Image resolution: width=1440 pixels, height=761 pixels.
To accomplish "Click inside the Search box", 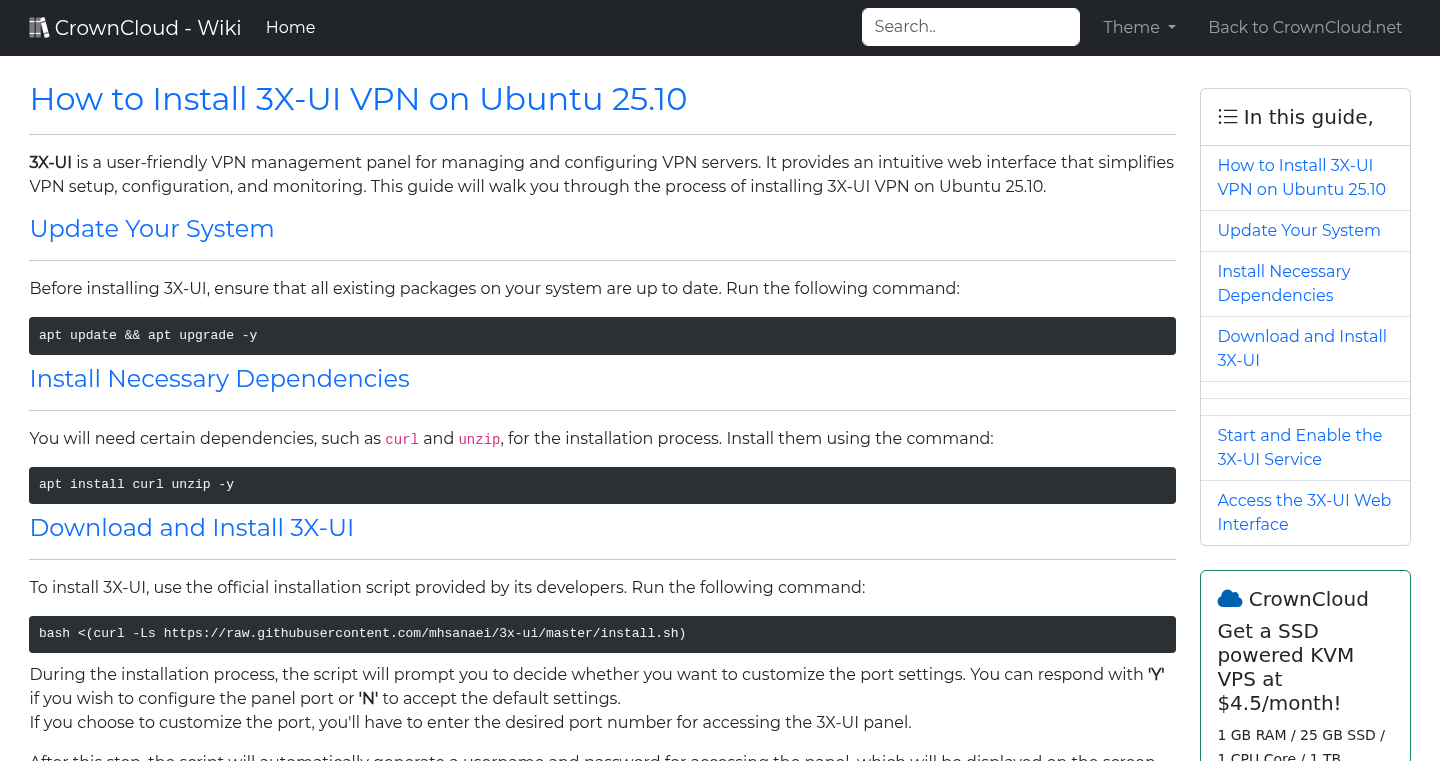I will [970, 26].
